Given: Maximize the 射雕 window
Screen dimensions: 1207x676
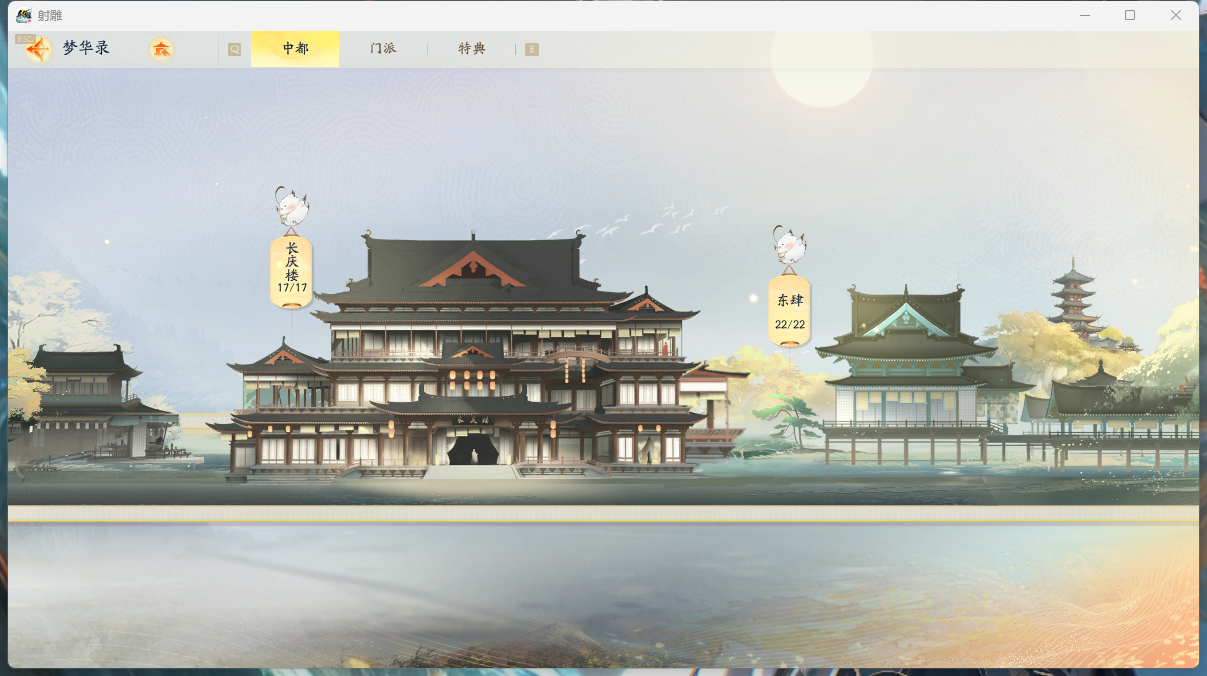Looking at the screenshot, I should click(1130, 15).
